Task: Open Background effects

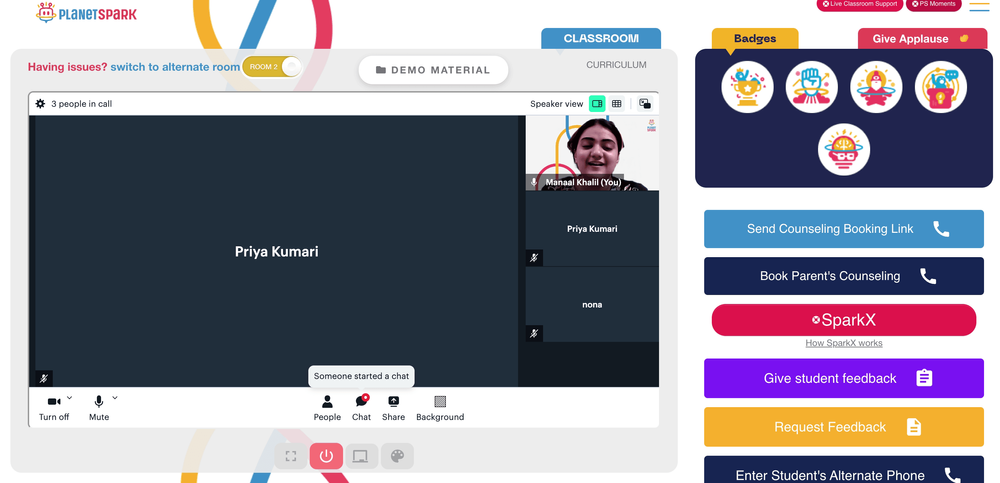Action: 440,408
